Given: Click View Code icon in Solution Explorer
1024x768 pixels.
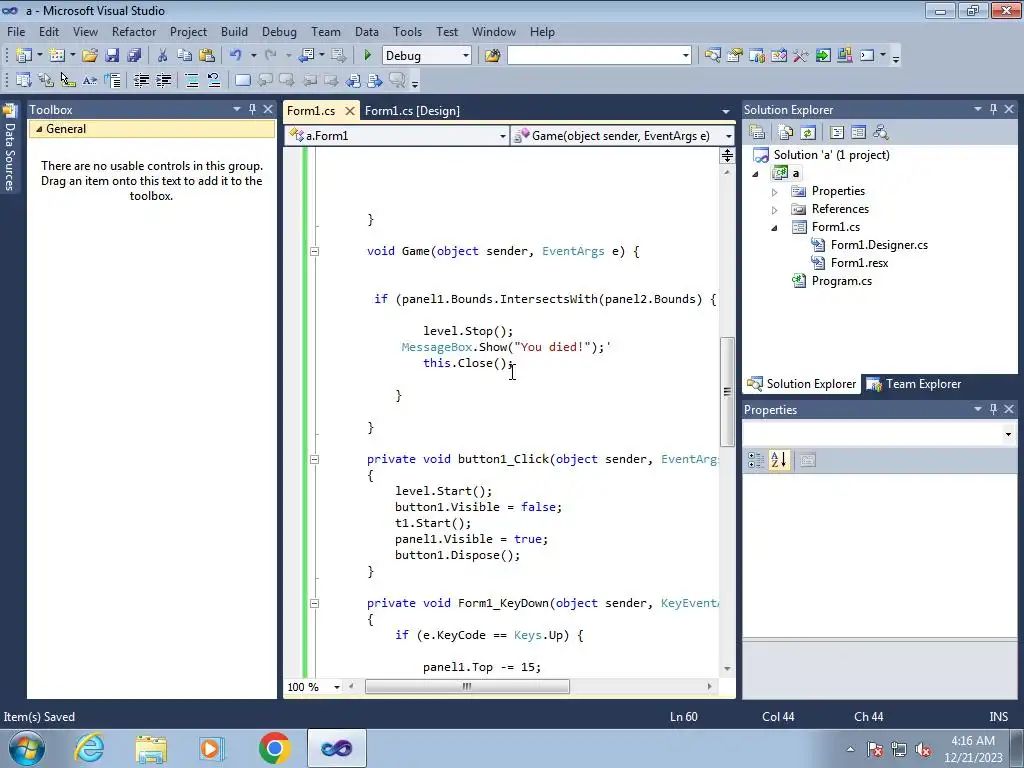Looking at the screenshot, I should coord(837,133).
